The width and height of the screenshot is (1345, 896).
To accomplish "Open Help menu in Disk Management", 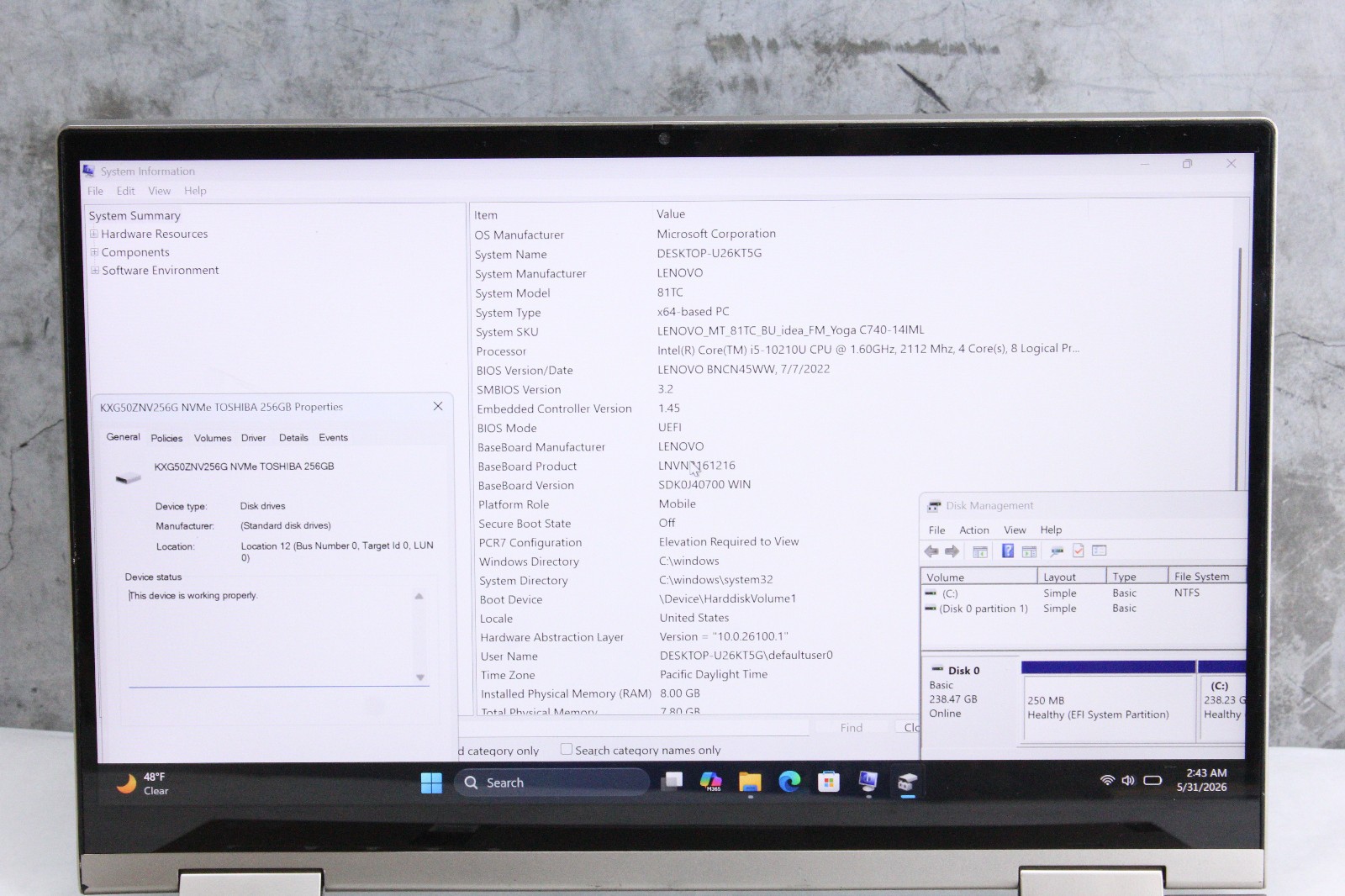I will (1051, 530).
